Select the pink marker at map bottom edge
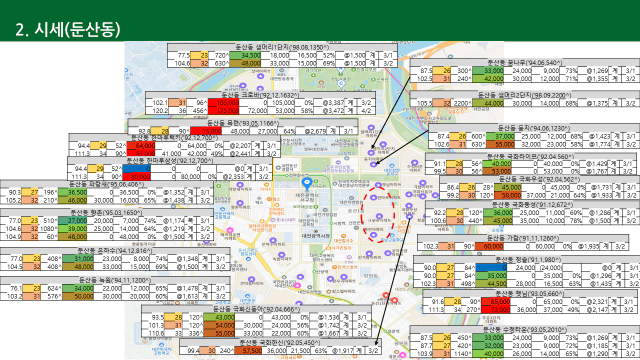The width and height of the screenshot is (640, 360). click(x=402, y=355)
